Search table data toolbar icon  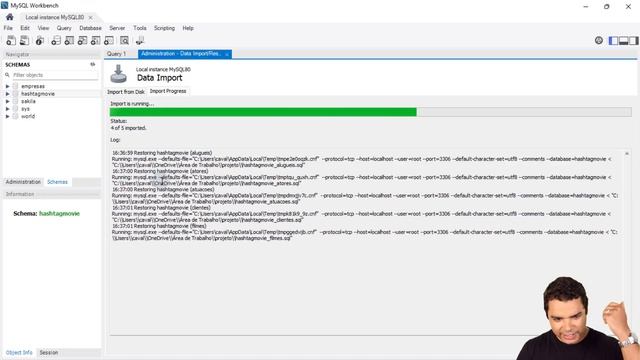(124, 40)
